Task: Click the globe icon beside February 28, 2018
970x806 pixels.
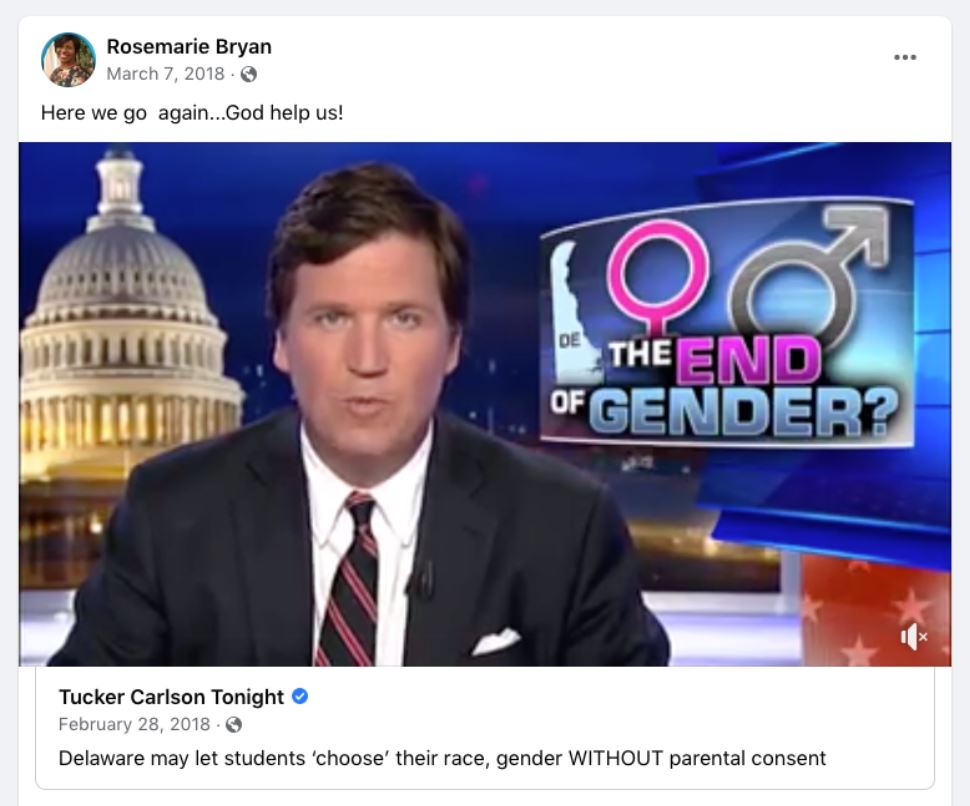Action: (x=234, y=724)
